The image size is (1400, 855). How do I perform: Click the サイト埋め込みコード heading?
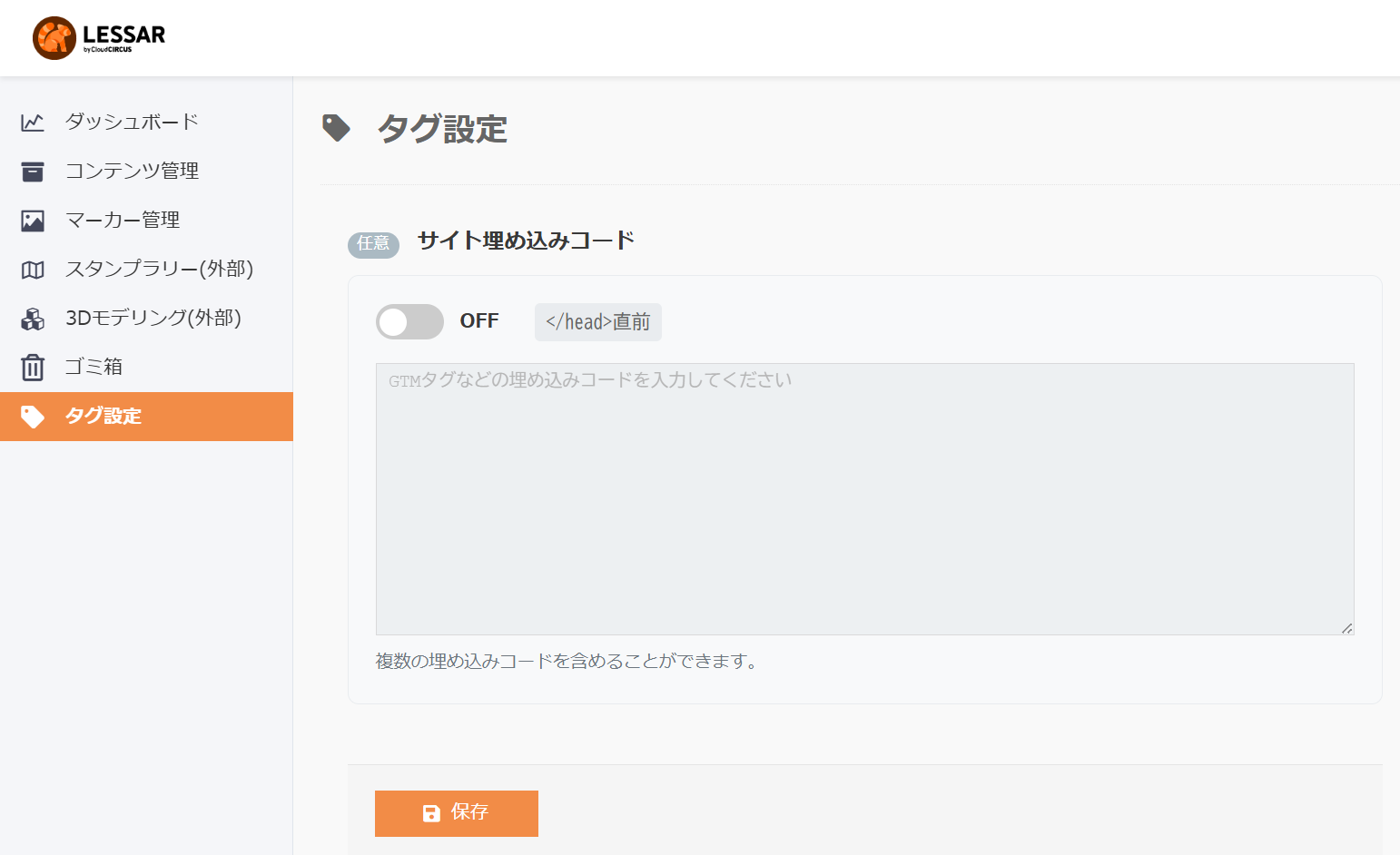click(x=526, y=241)
